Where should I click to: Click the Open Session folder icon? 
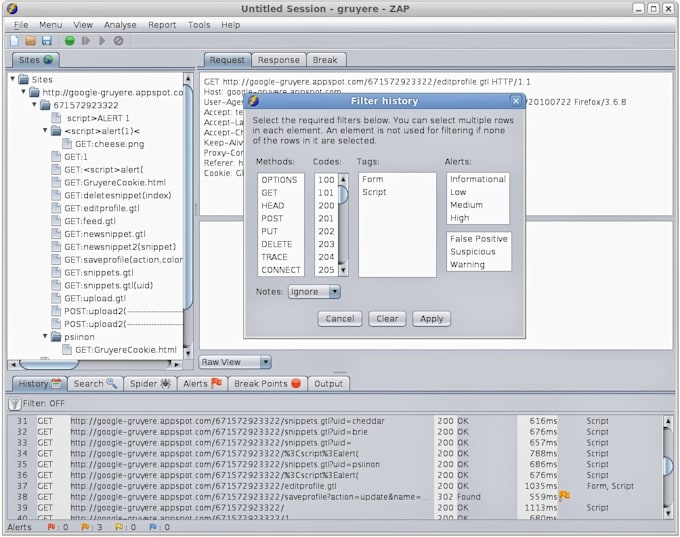(x=31, y=41)
